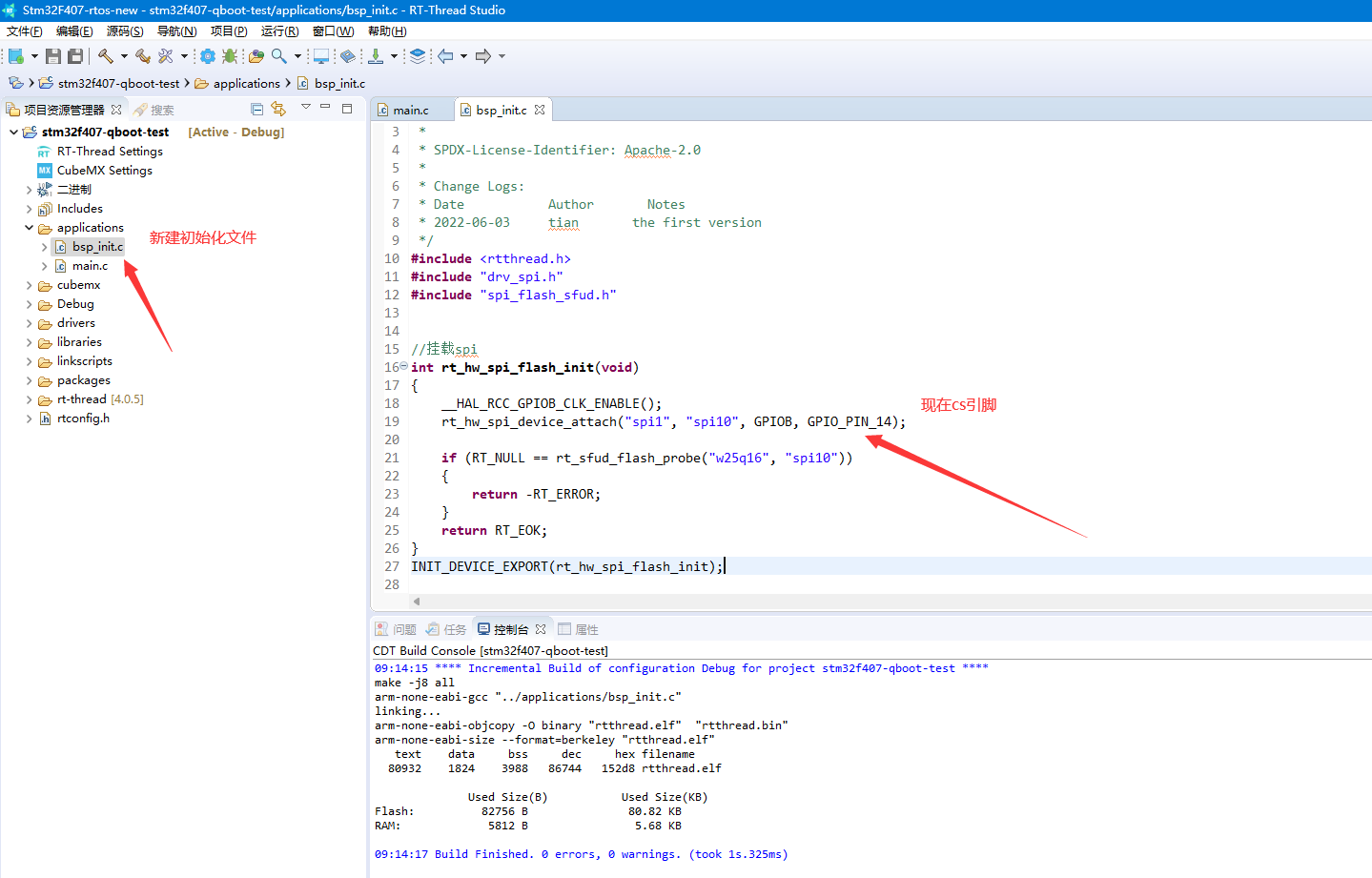
Task: Navigate Forward with the right arrow icon
Action: click(x=483, y=56)
